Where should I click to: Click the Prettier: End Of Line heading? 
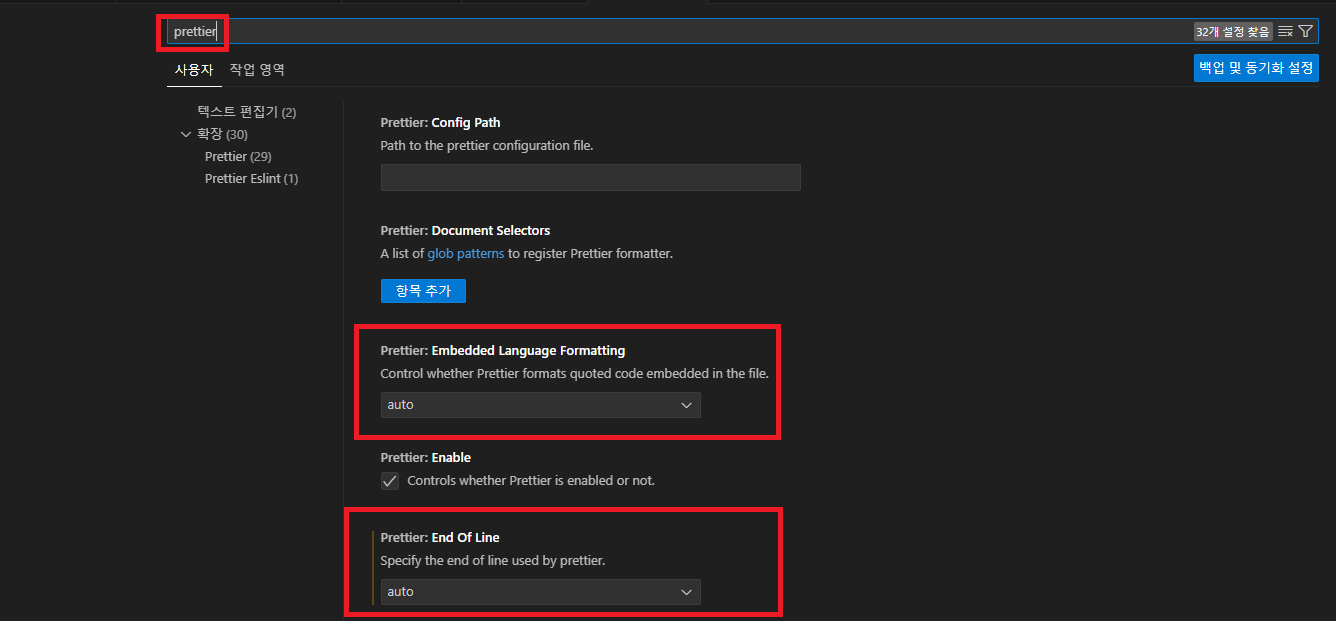pyautogui.click(x=440, y=538)
